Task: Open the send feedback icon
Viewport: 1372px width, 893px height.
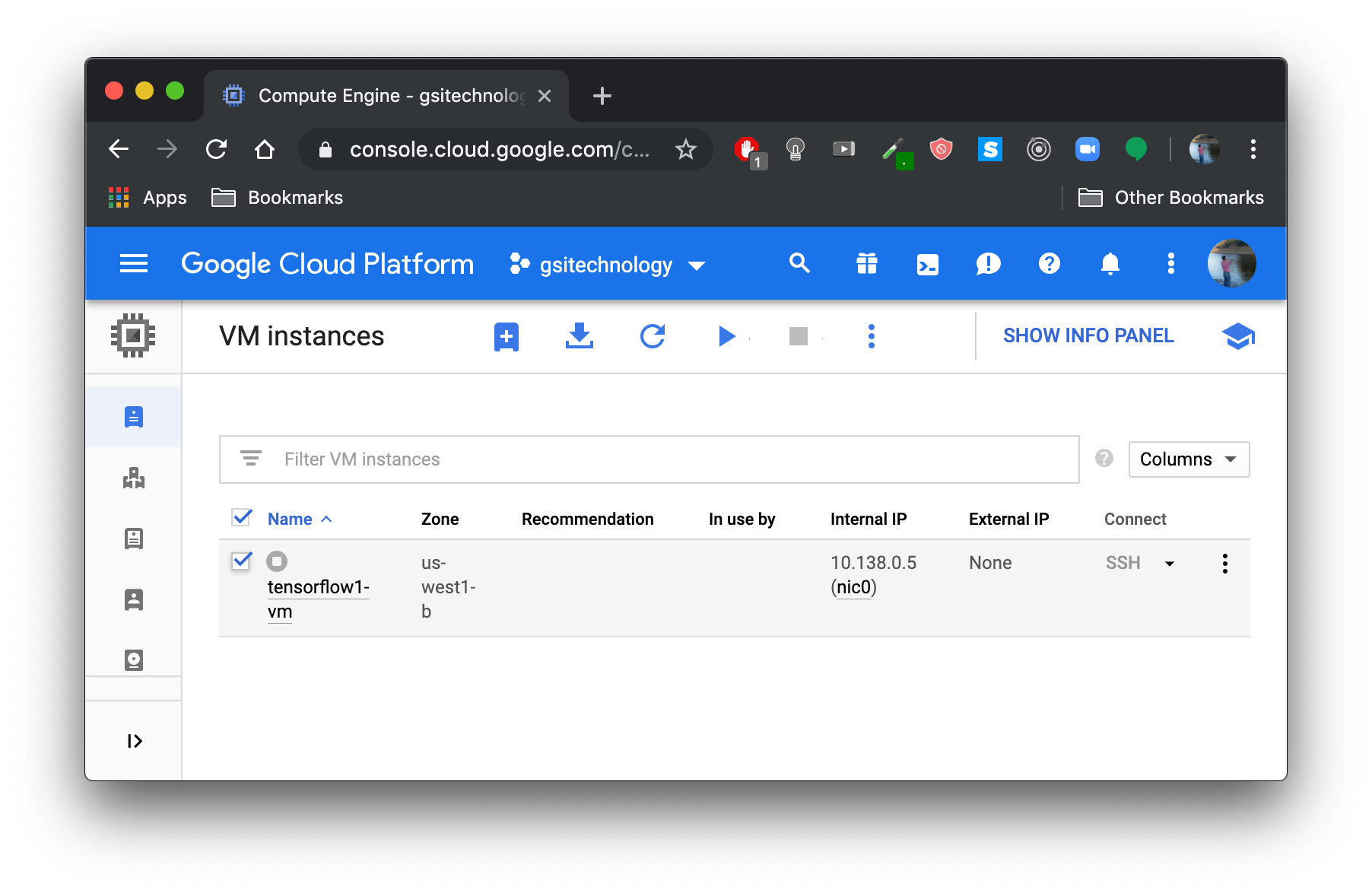Action: click(988, 264)
